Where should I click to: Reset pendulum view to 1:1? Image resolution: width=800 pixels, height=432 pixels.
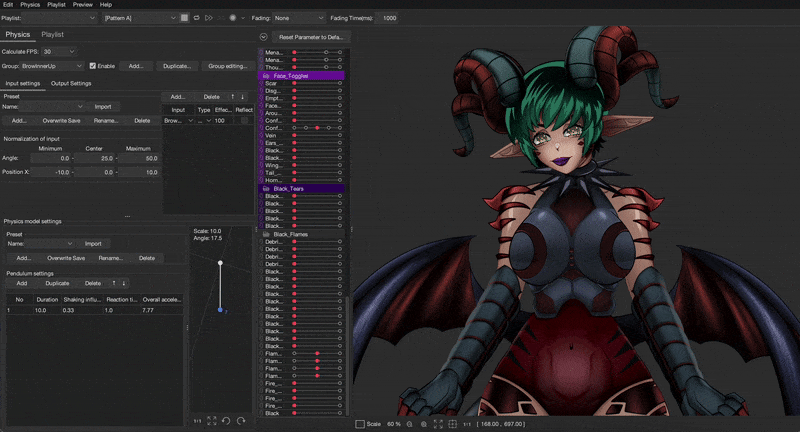(197, 421)
